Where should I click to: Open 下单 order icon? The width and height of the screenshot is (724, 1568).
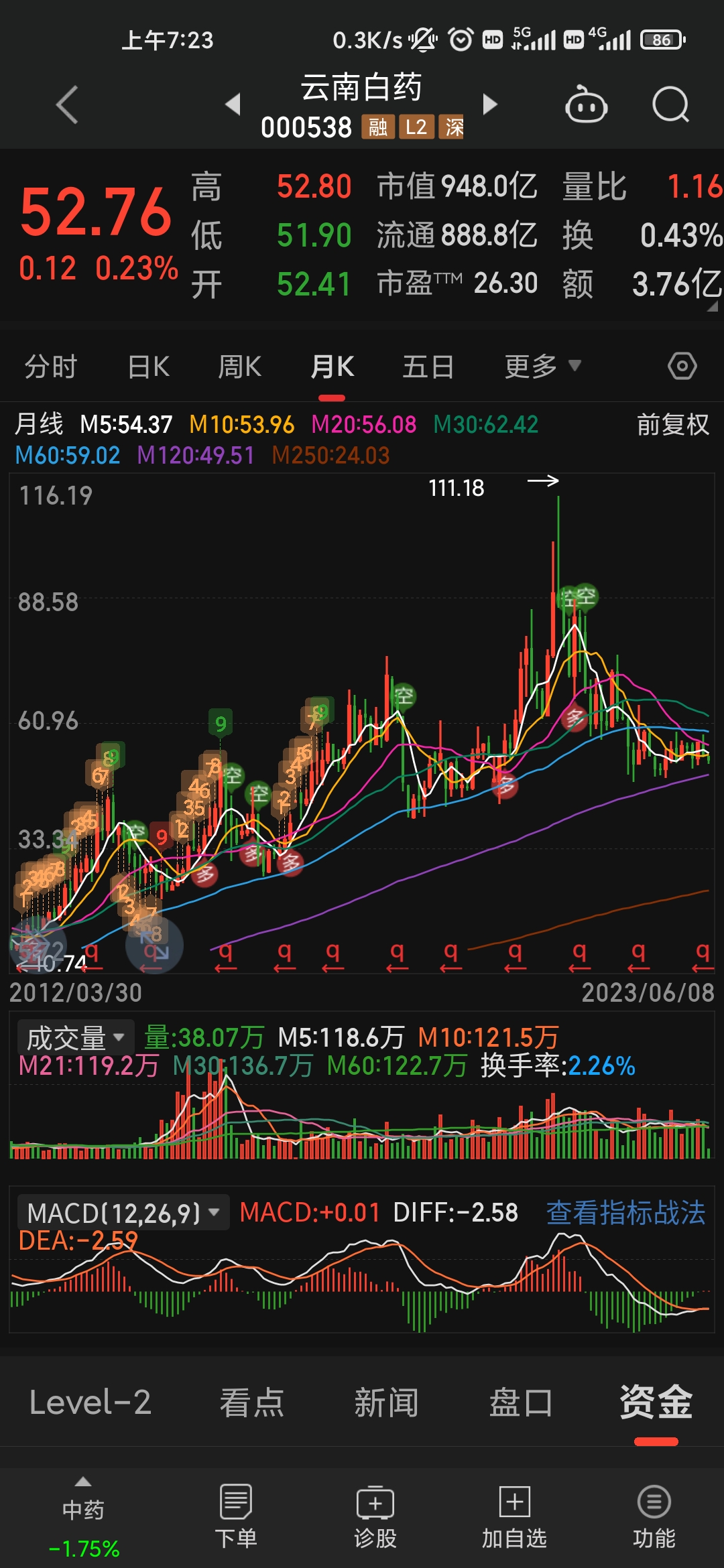(236, 1516)
